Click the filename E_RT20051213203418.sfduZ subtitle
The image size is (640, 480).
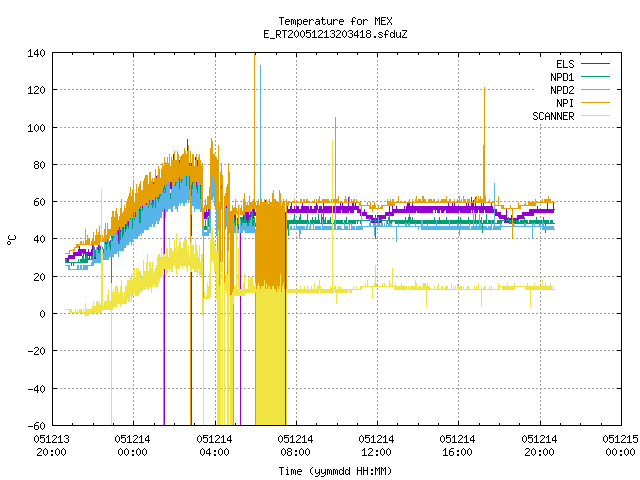[x=335, y=34]
